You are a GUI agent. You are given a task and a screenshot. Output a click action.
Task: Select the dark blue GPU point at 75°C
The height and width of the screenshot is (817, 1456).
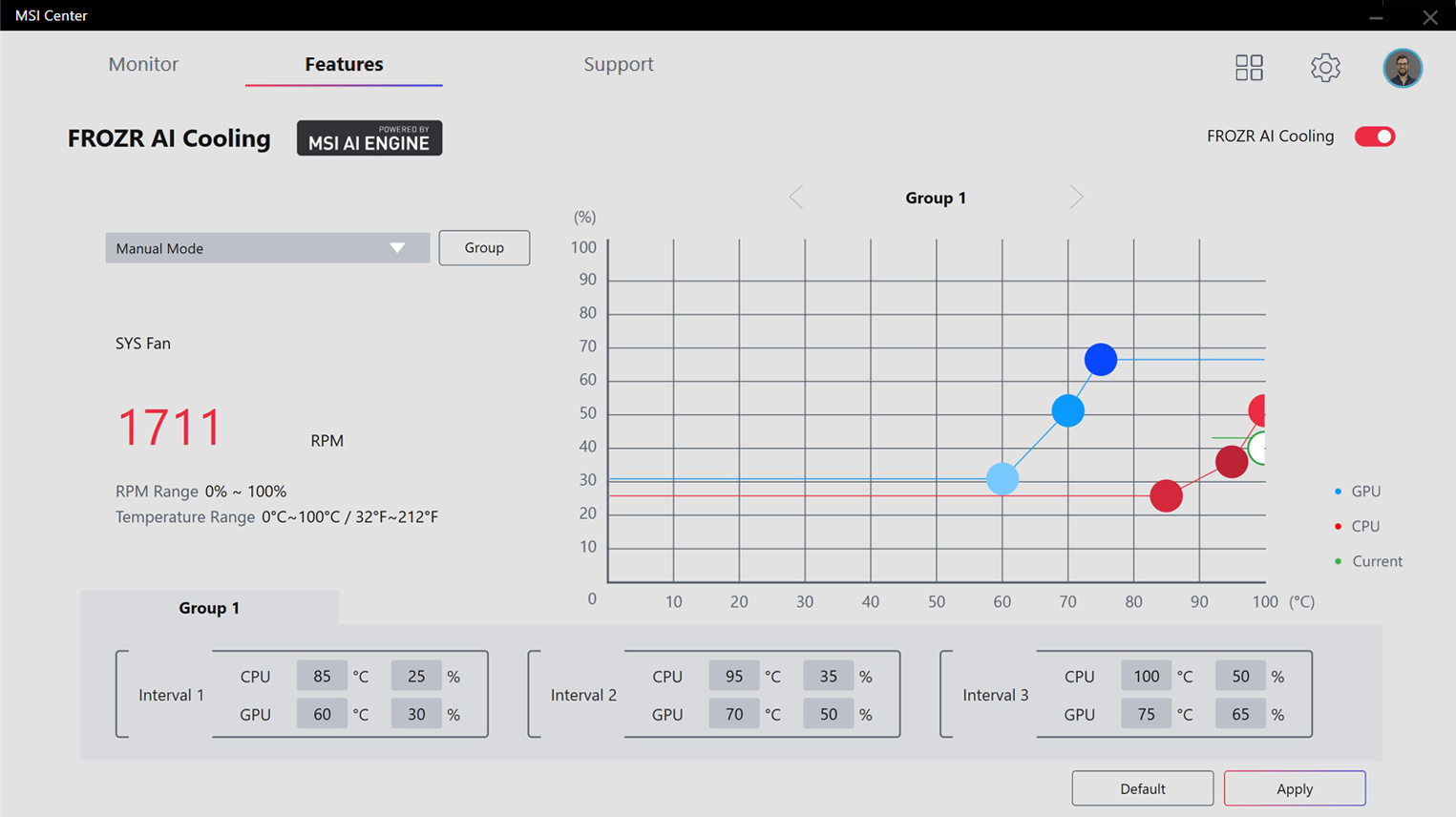click(1101, 360)
